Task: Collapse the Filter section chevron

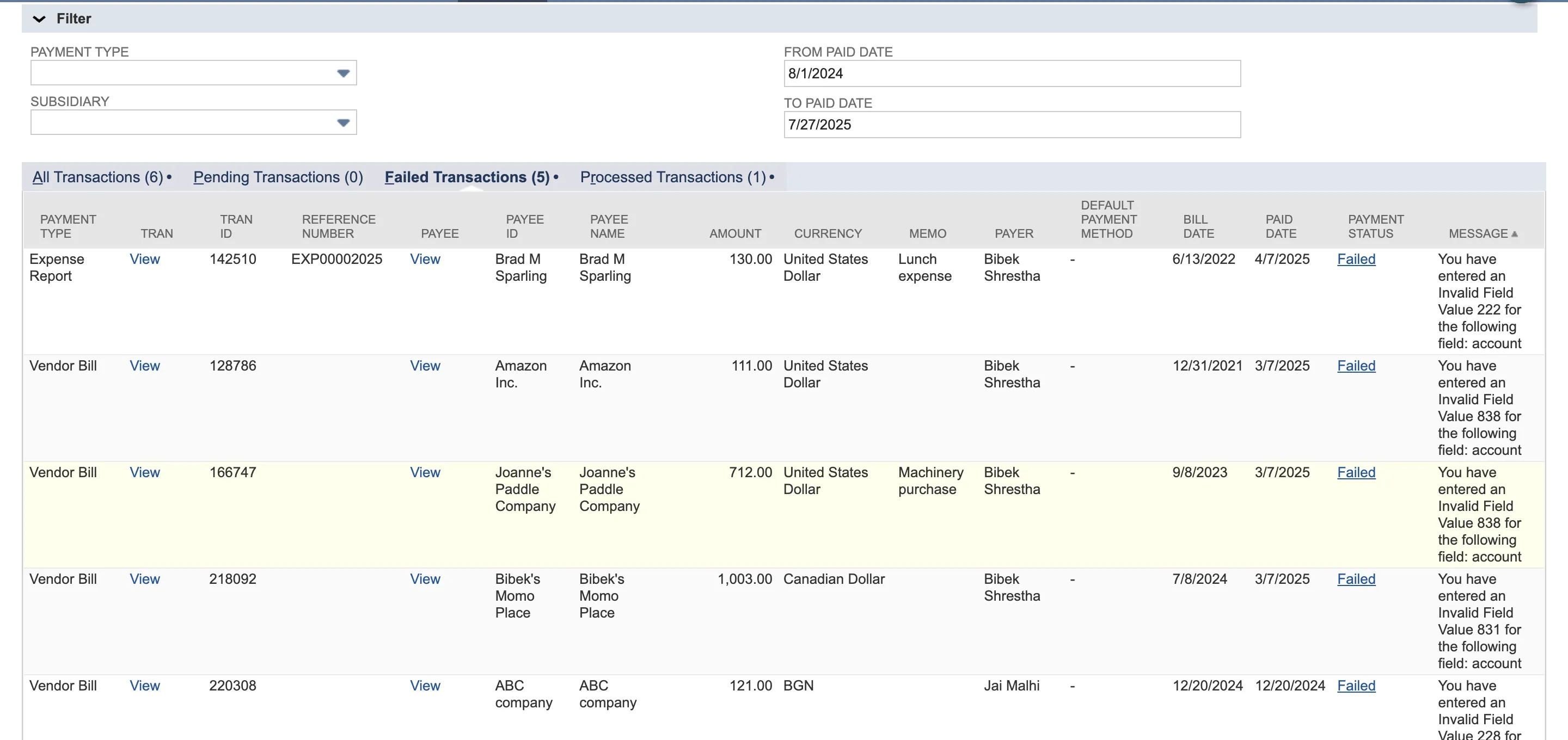Action: pos(39,19)
